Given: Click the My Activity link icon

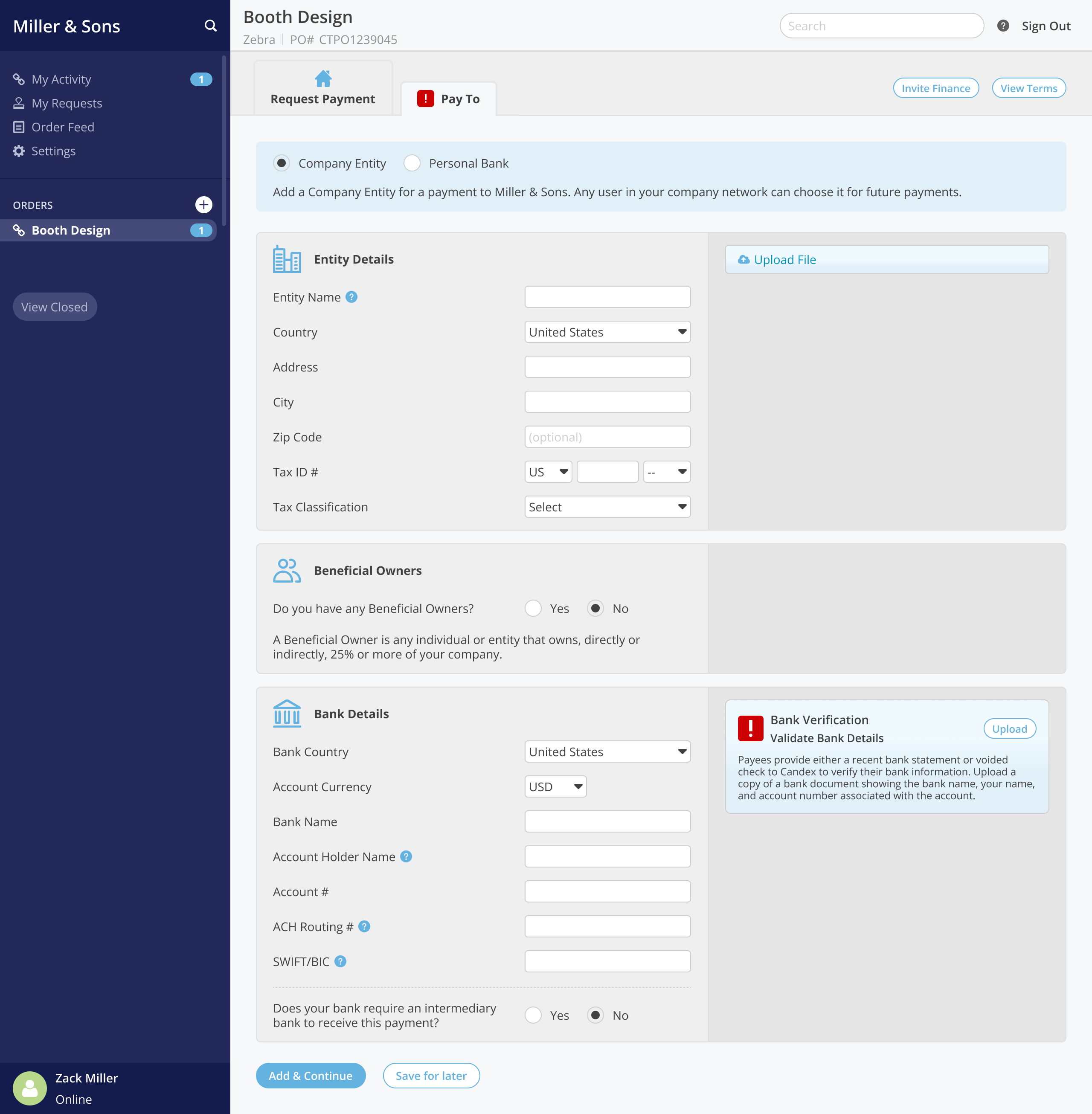Looking at the screenshot, I should [x=18, y=79].
